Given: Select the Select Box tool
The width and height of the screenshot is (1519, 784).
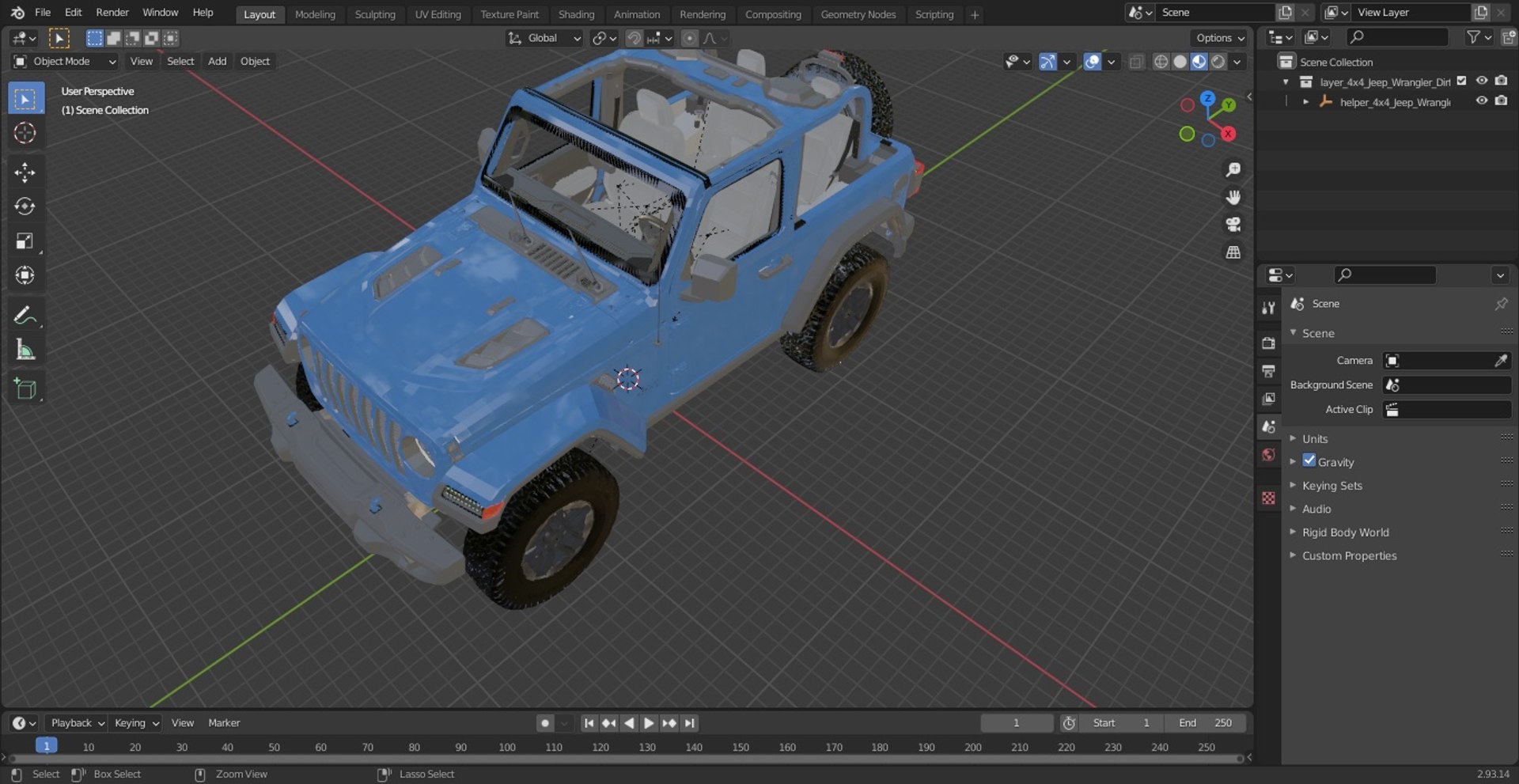Looking at the screenshot, I should pyautogui.click(x=25, y=99).
